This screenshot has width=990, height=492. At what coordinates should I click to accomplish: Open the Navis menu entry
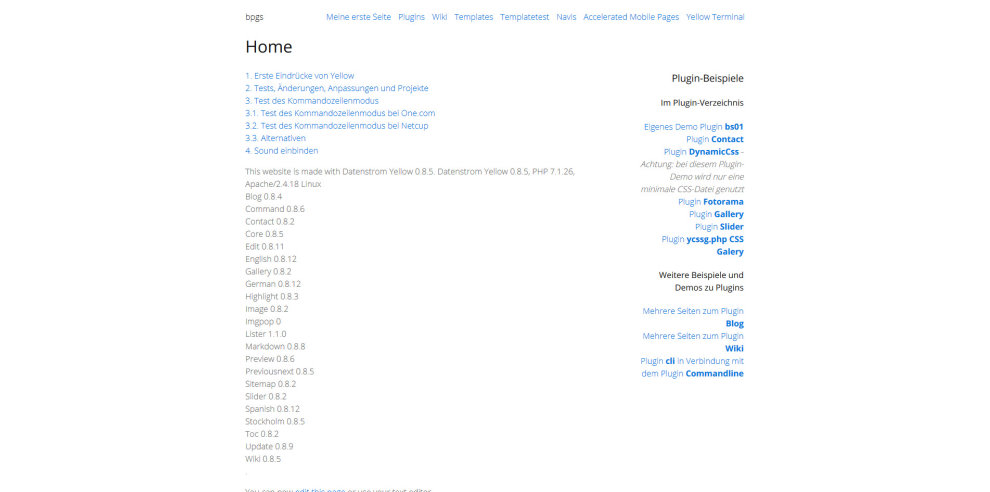(x=566, y=17)
